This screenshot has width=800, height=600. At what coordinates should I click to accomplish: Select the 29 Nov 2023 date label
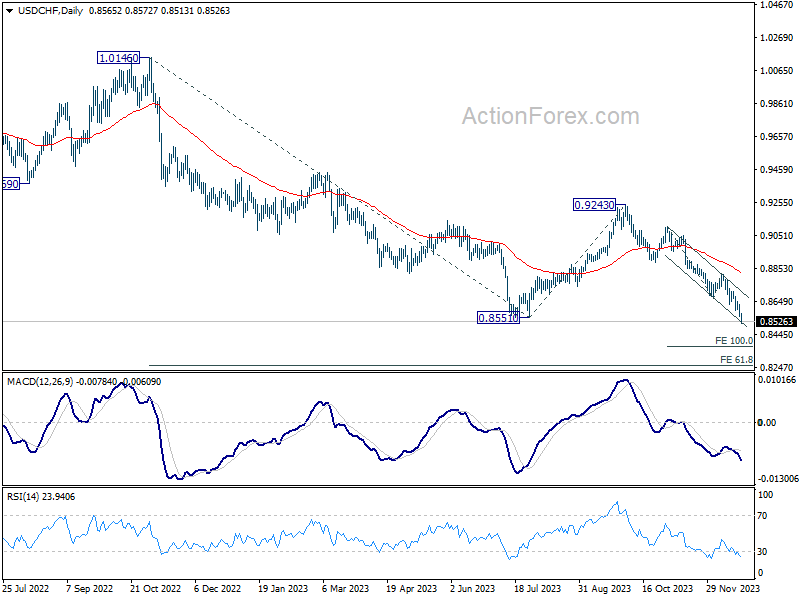pos(733,588)
